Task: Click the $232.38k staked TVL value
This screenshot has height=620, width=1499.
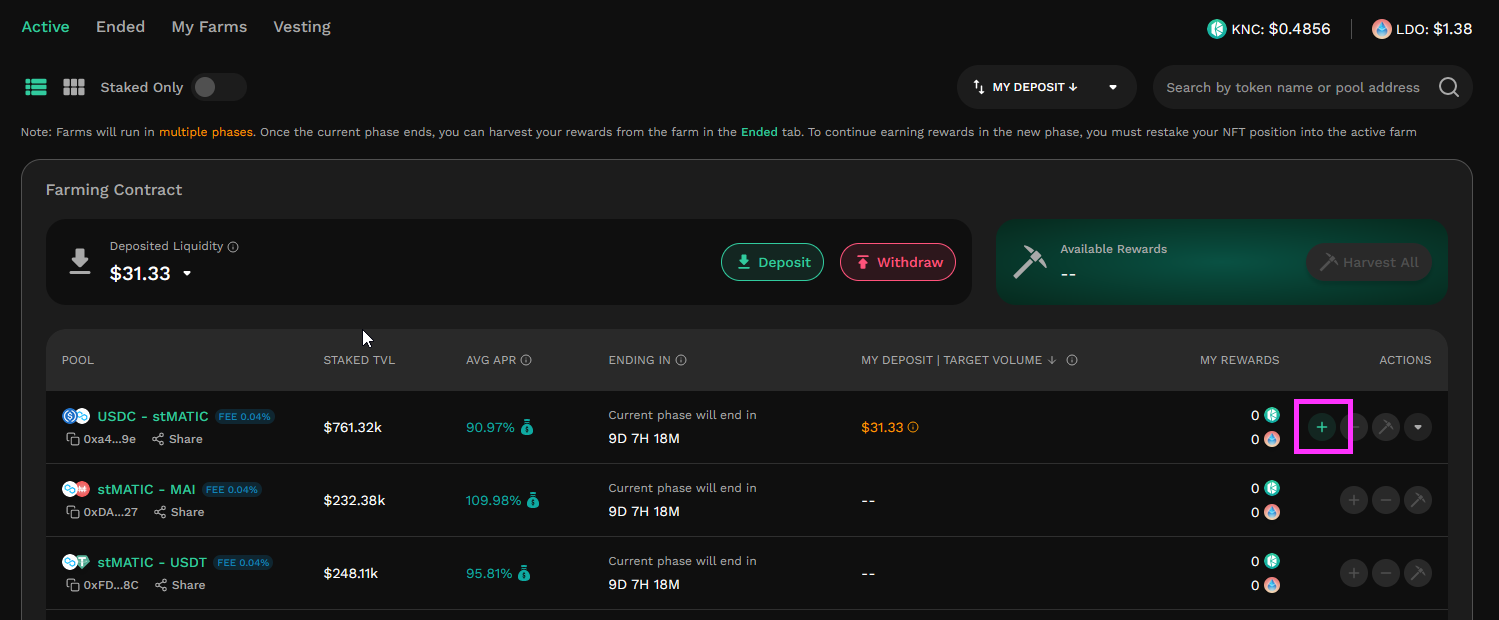Action: pos(354,500)
